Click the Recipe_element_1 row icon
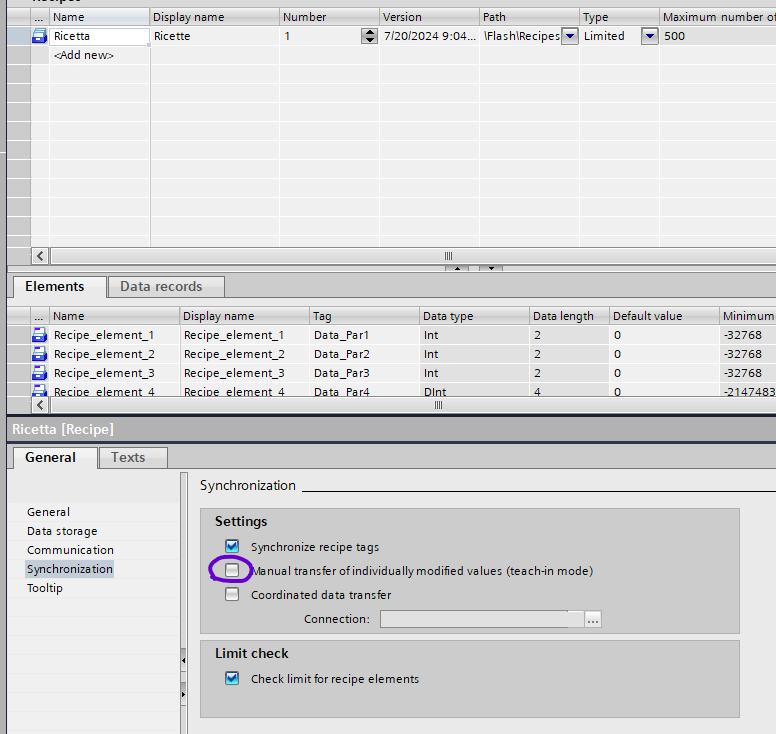The width and height of the screenshot is (776, 734). (39, 335)
